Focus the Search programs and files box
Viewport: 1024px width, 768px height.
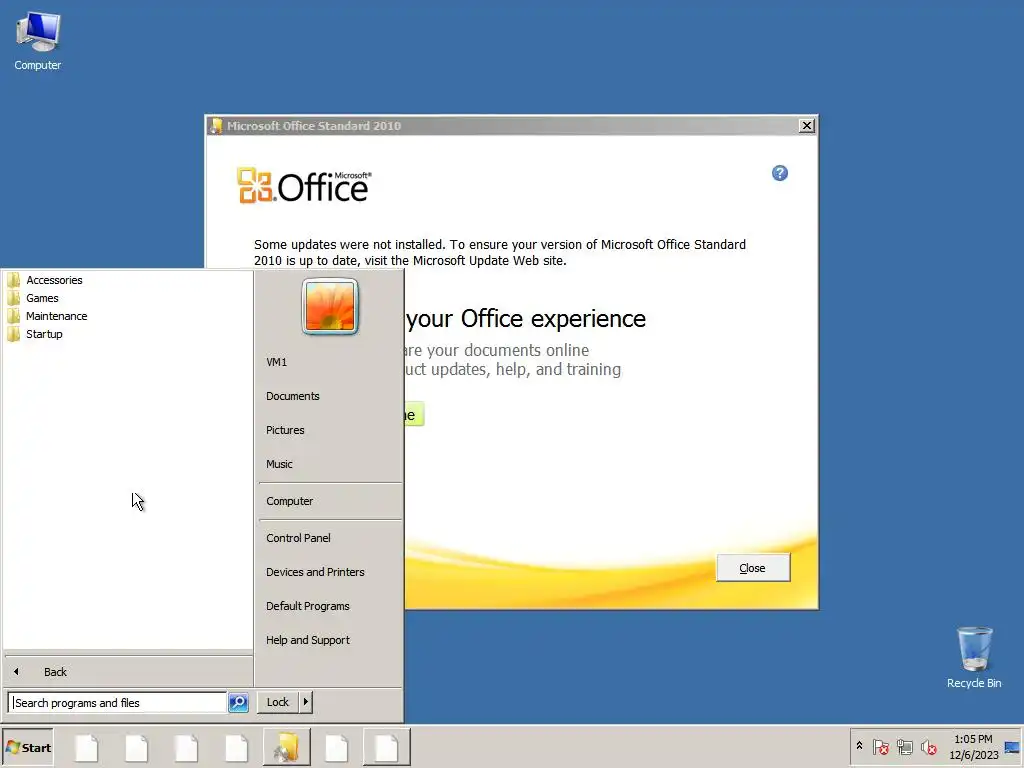coord(118,703)
